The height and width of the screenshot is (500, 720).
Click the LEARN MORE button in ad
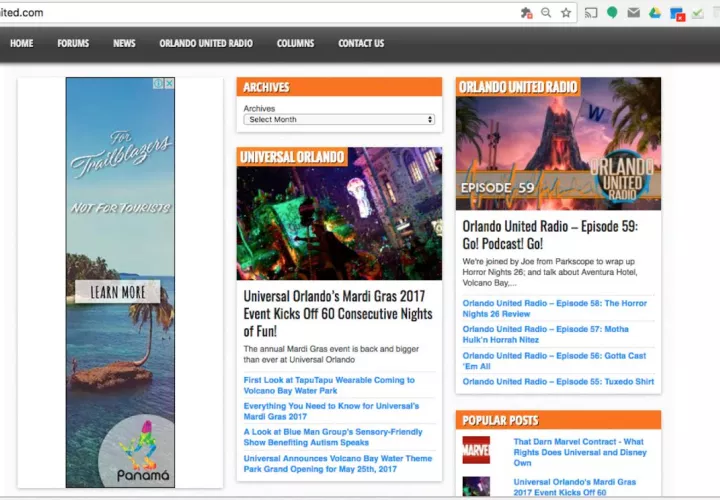pyautogui.click(x=118, y=292)
